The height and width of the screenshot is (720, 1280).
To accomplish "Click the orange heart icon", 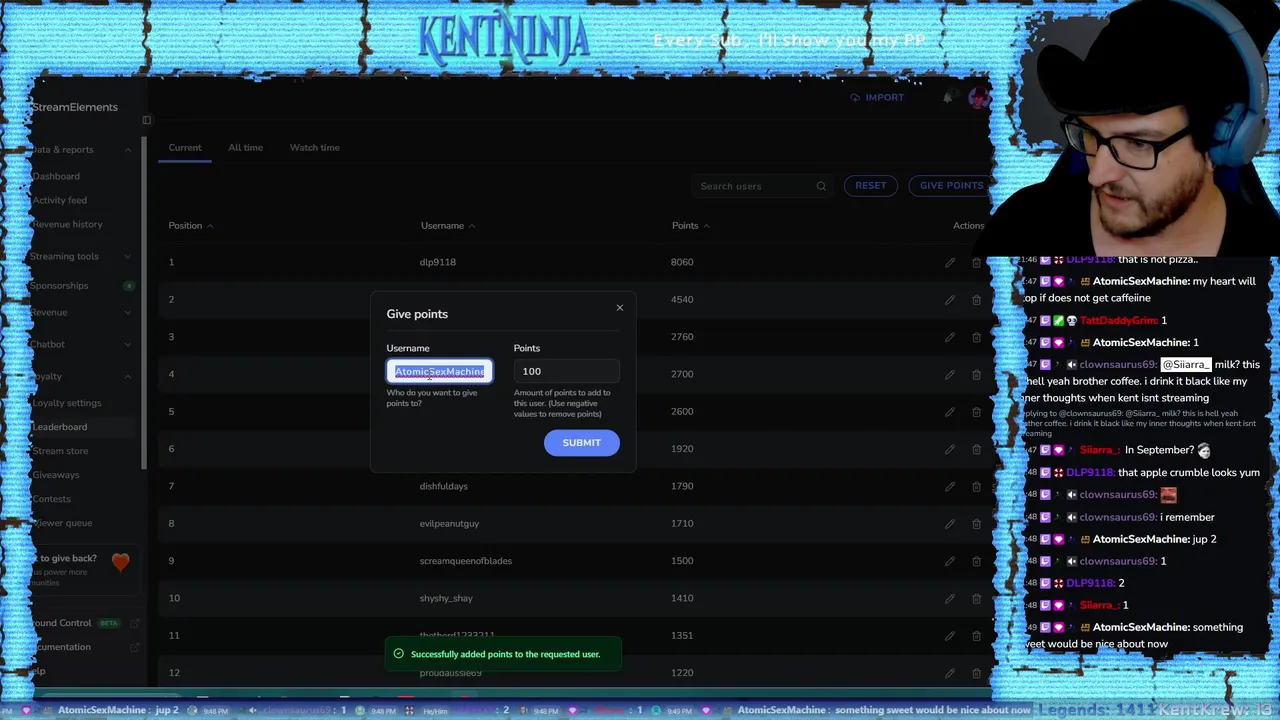I will [x=120, y=563].
